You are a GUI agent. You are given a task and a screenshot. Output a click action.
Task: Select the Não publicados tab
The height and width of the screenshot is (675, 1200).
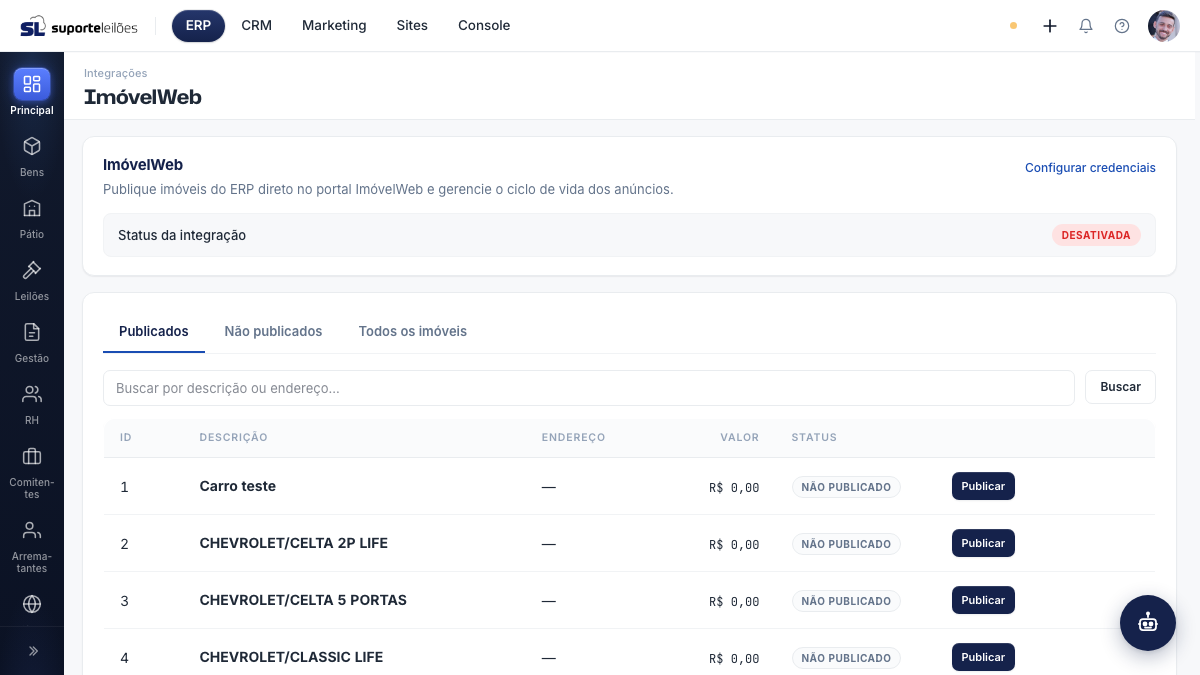pos(273,331)
